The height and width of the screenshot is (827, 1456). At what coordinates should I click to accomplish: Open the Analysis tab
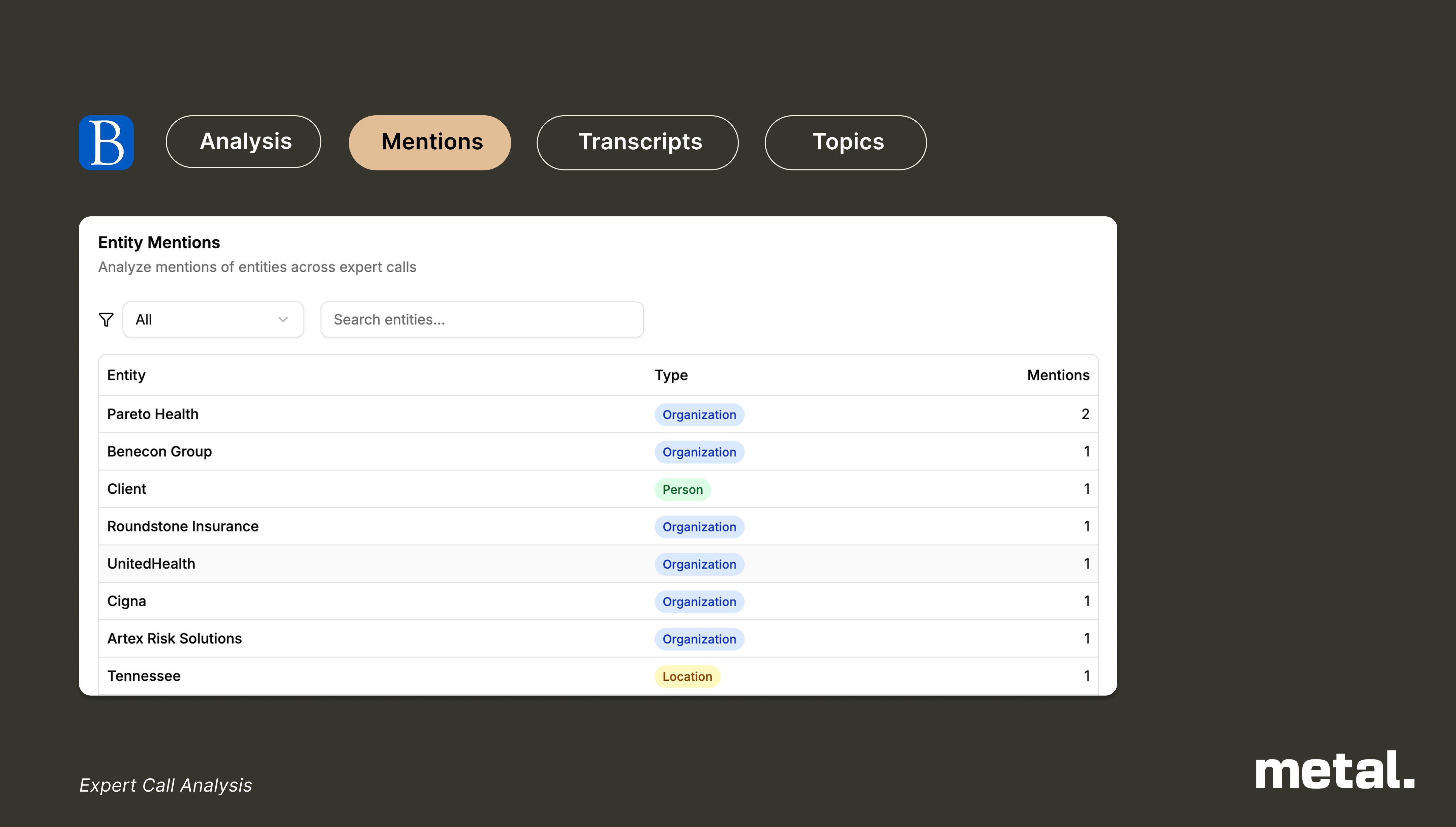(x=244, y=142)
